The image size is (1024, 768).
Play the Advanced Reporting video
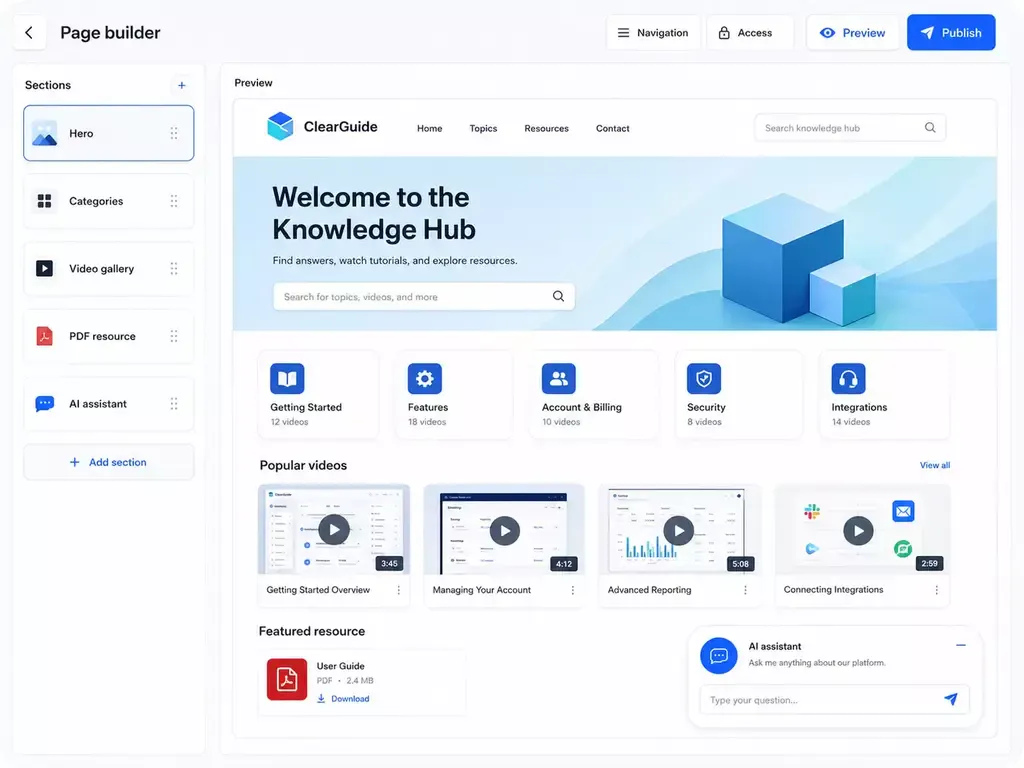pos(679,530)
